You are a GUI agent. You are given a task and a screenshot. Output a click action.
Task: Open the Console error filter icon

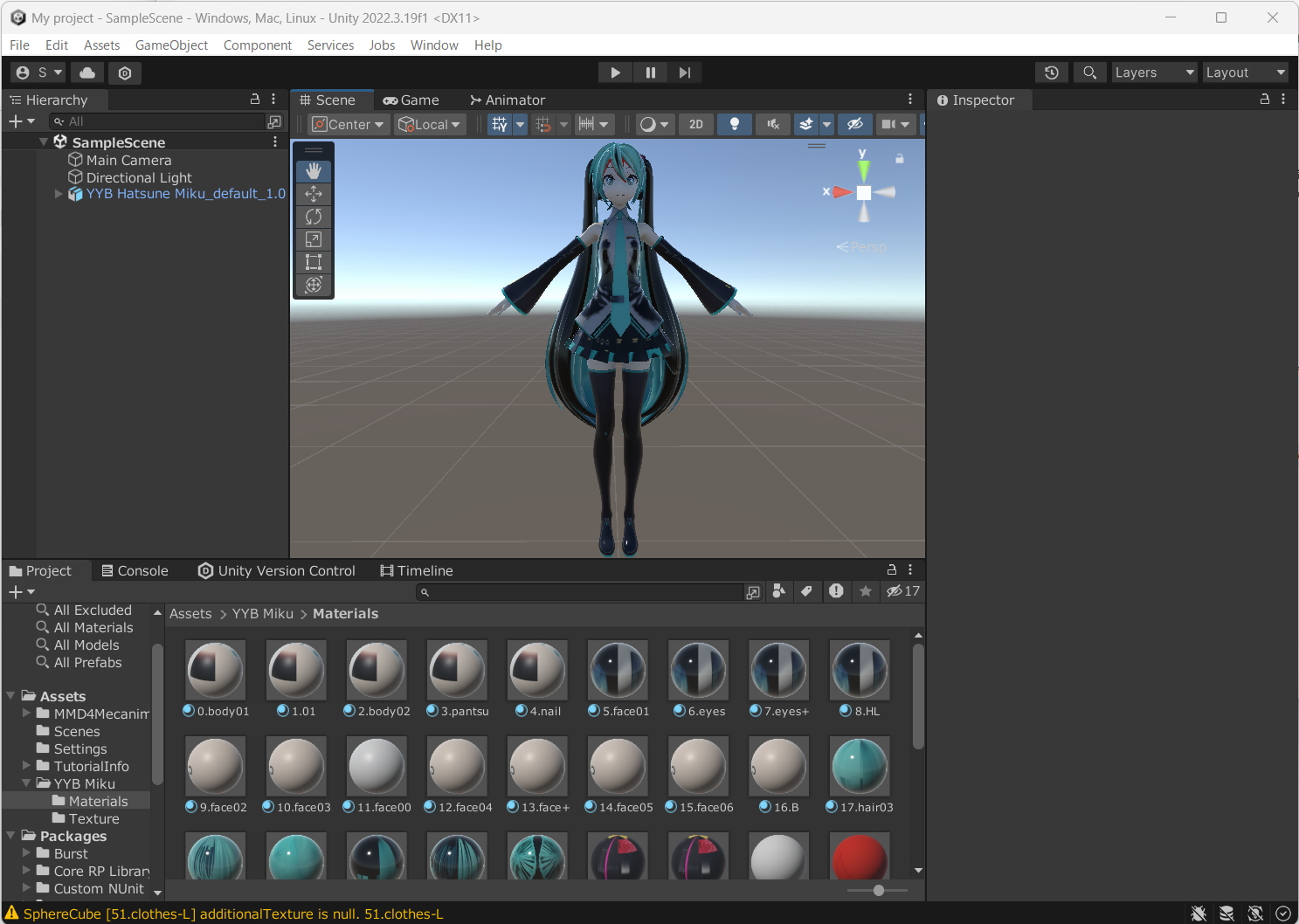click(x=835, y=591)
